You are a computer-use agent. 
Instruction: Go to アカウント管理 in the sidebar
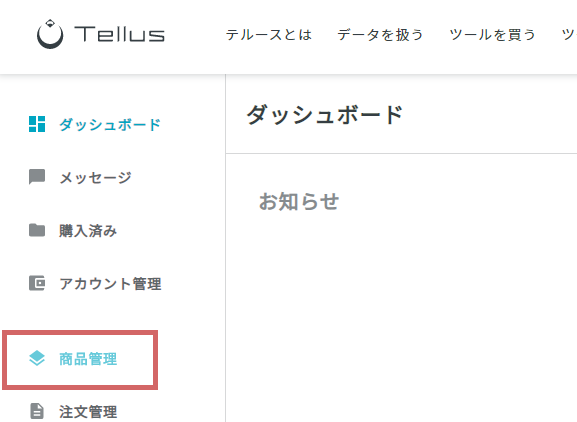pyautogui.click(x=110, y=284)
